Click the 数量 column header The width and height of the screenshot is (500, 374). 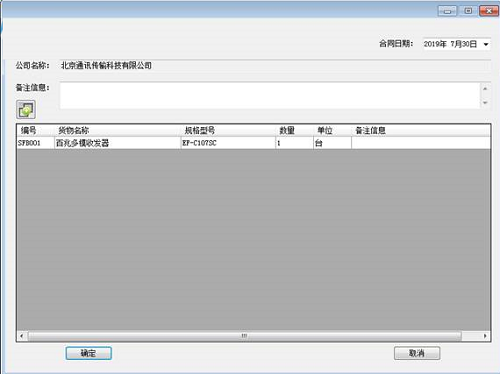pyautogui.click(x=294, y=130)
